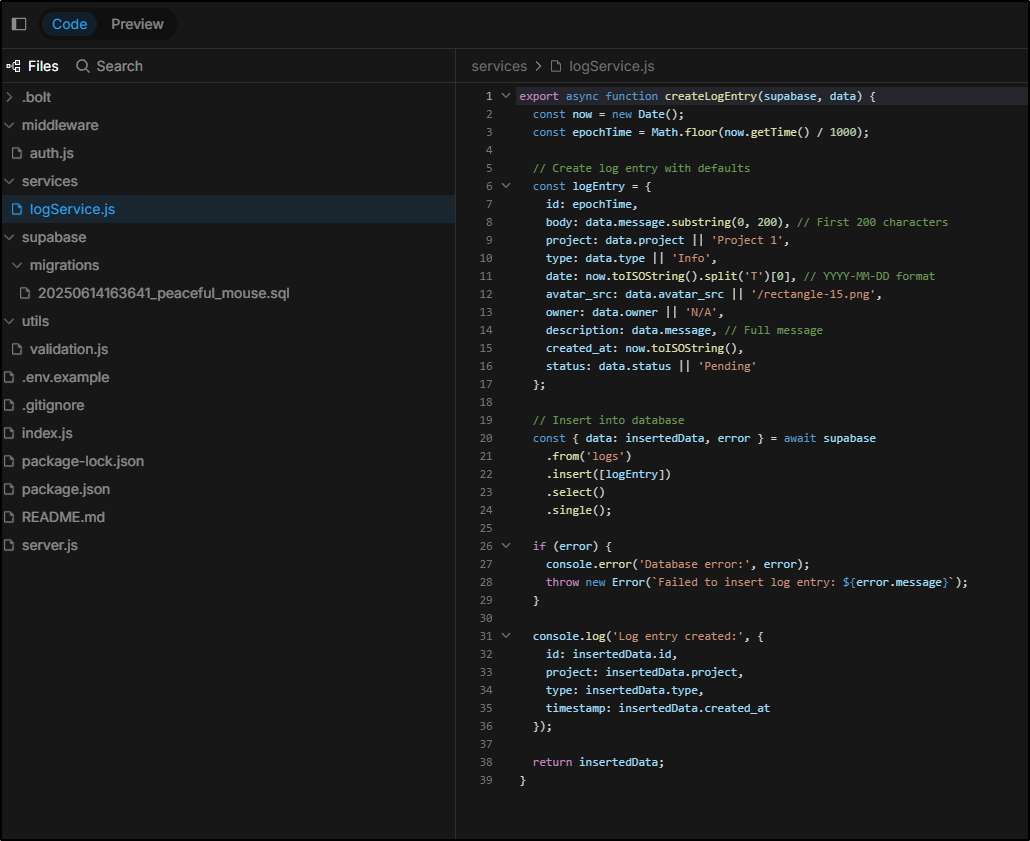The image size is (1030, 841).
Task: Select the .bolt folder label
Action: [x=36, y=97]
